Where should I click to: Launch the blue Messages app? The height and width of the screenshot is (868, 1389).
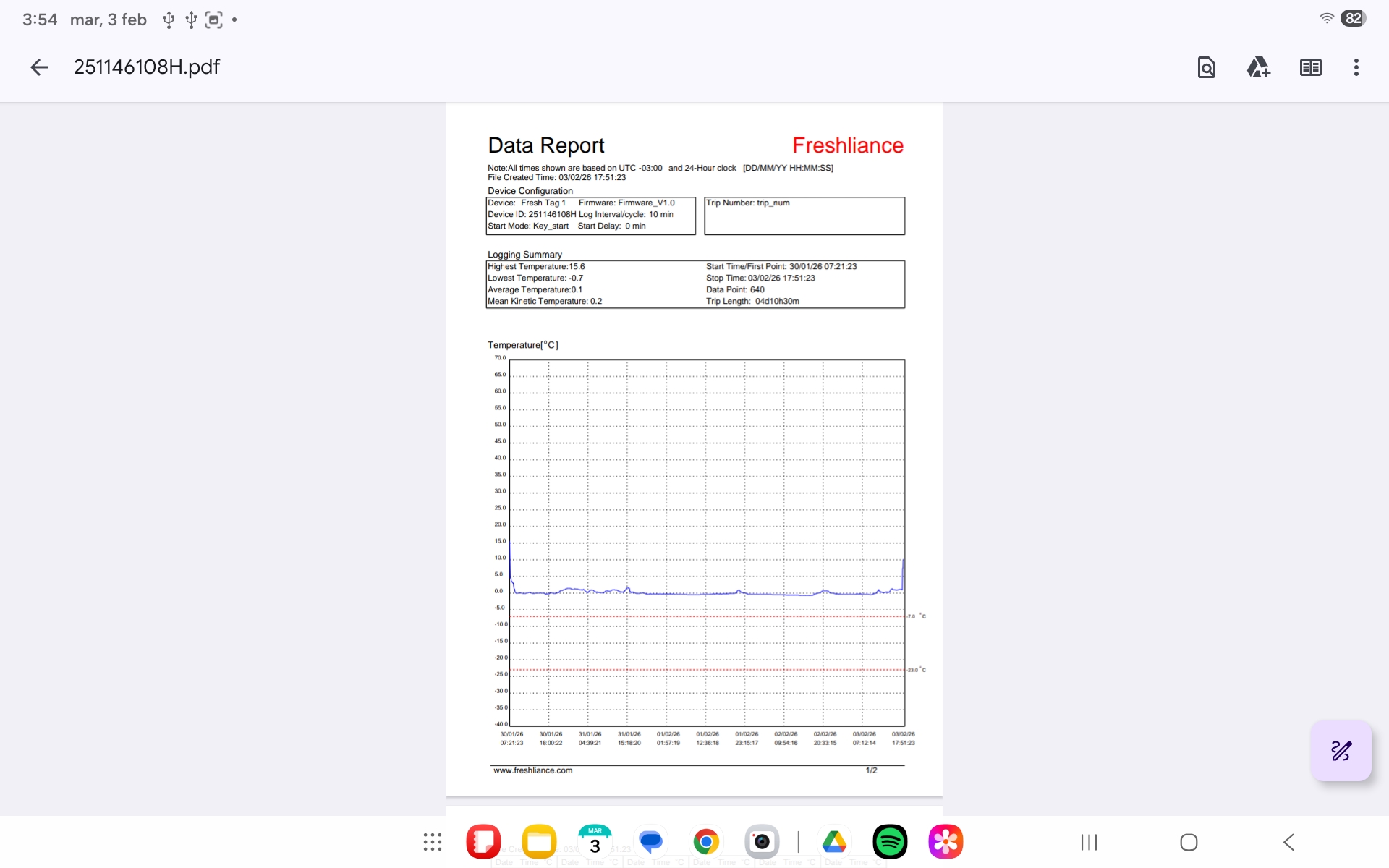[650, 842]
